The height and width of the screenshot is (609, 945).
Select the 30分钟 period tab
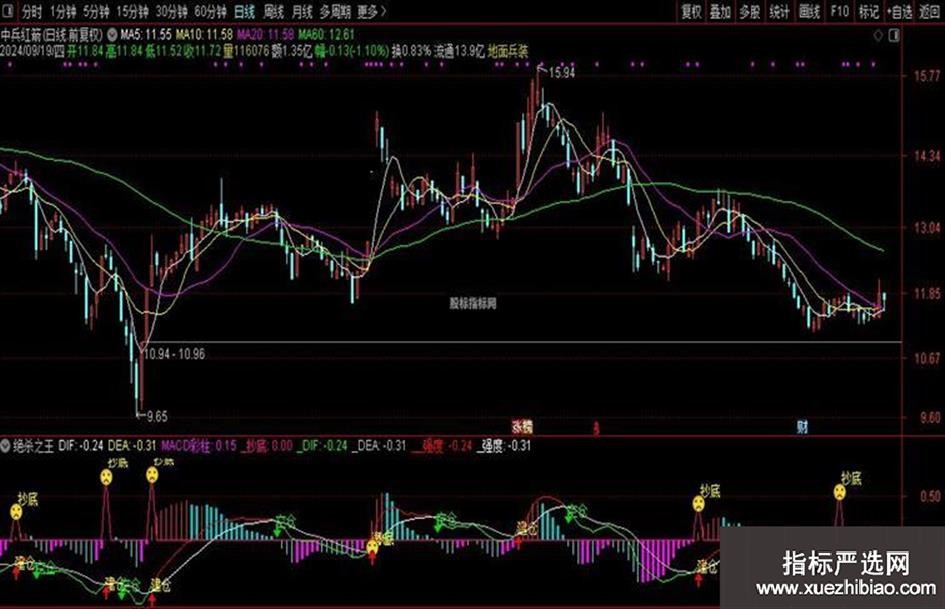(x=172, y=11)
